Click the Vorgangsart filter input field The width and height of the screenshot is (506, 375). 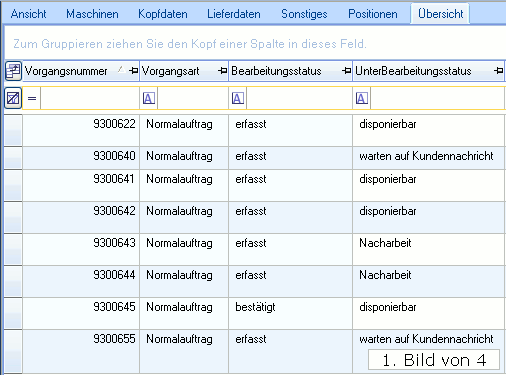pyautogui.click(x=193, y=98)
